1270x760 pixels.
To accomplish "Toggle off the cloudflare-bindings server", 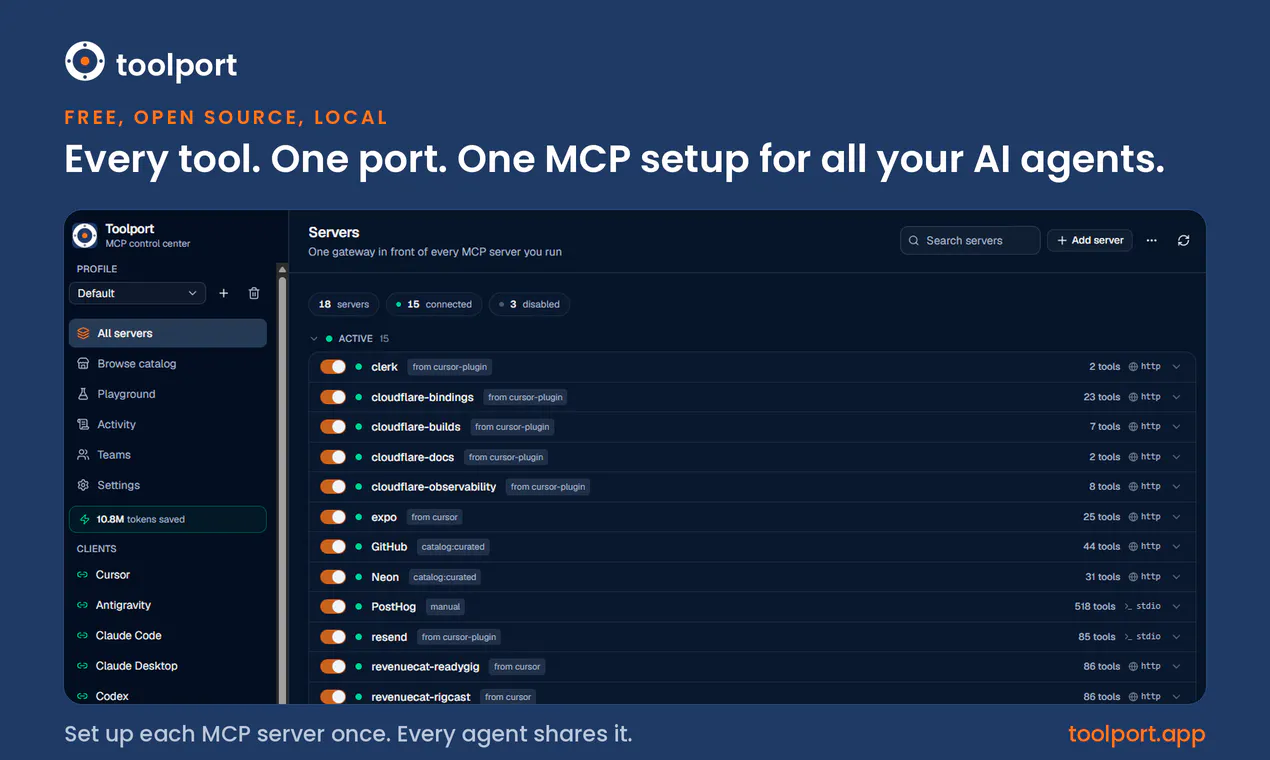I will click(x=333, y=397).
